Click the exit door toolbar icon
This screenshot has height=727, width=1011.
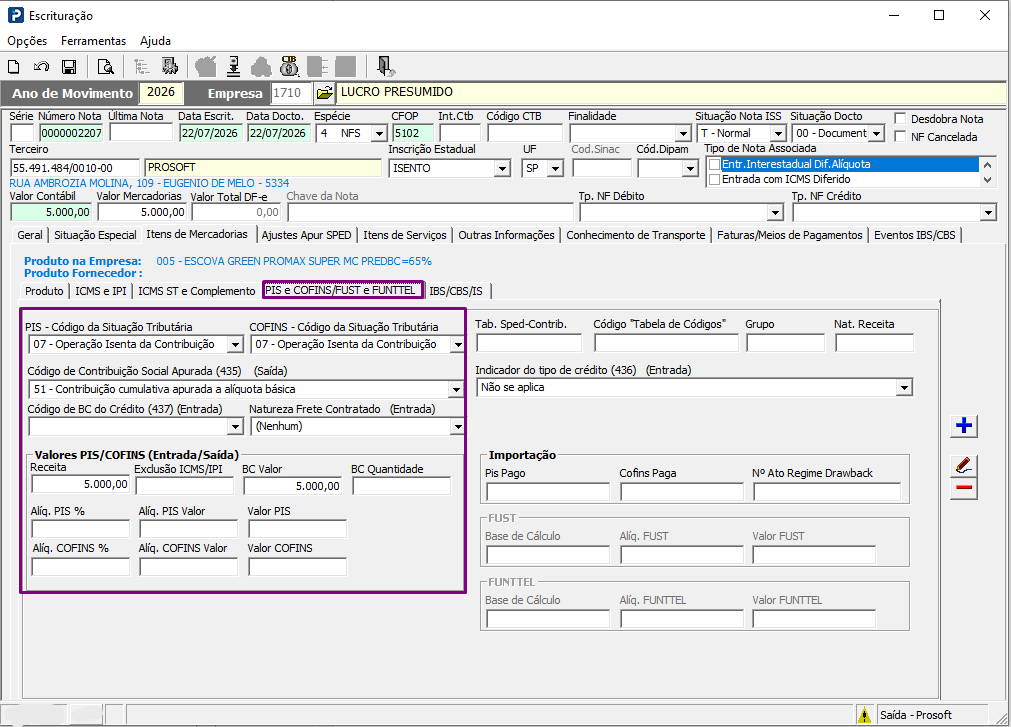tap(386, 66)
